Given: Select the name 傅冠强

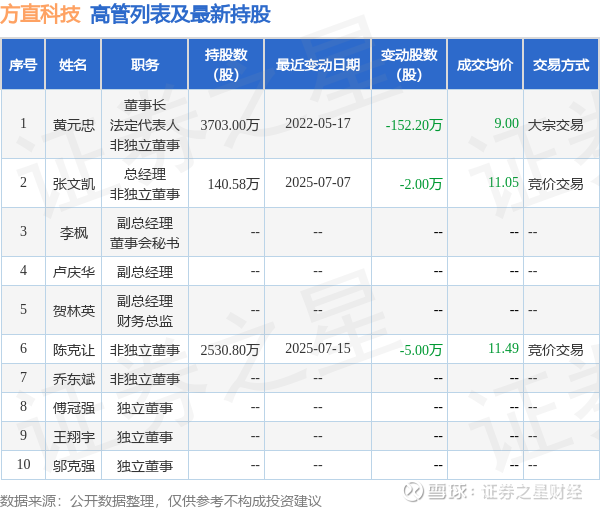Looking at the screenshot, I should [73, 408].
